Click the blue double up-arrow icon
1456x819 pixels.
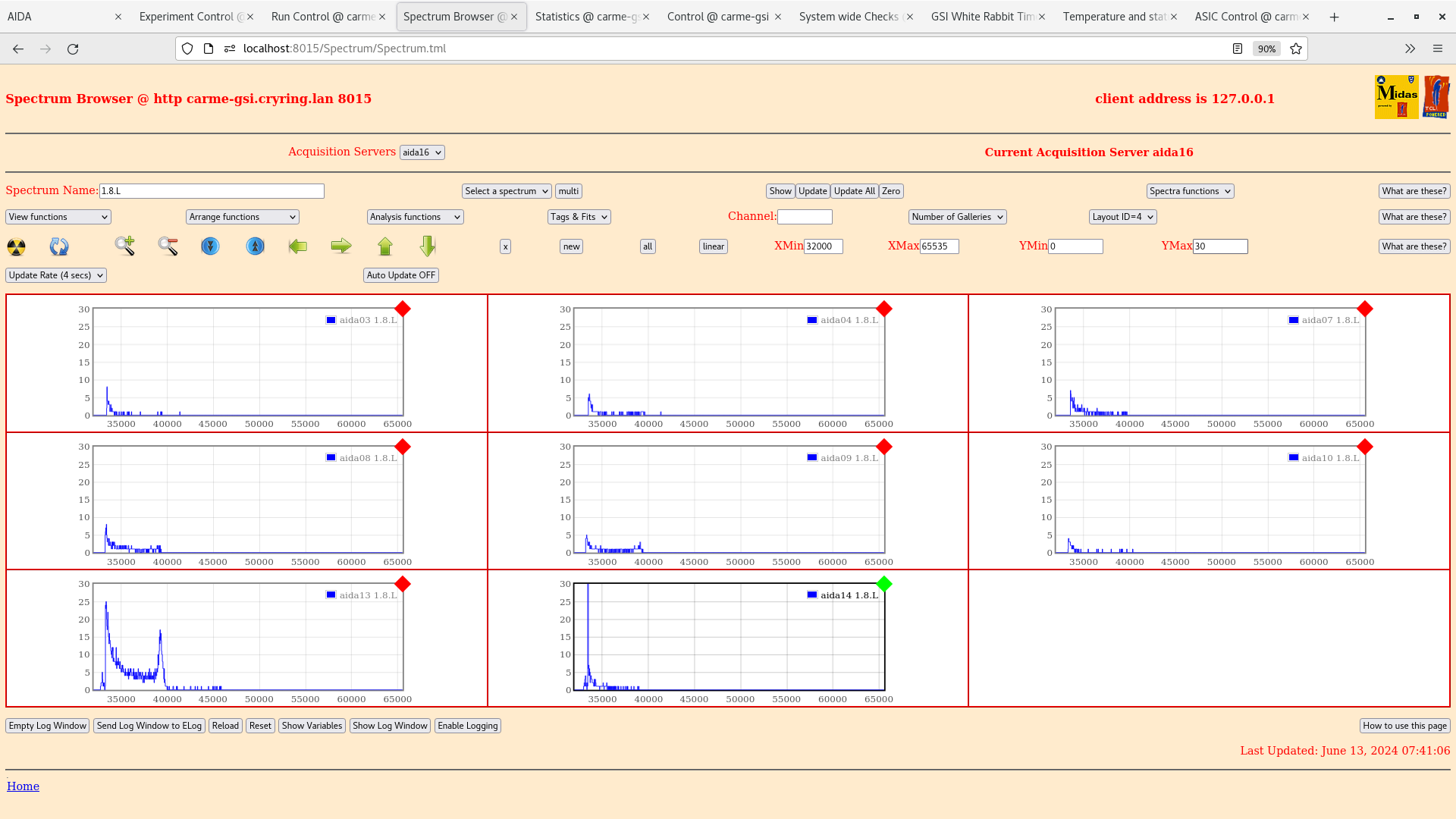[x=256, y=246]
